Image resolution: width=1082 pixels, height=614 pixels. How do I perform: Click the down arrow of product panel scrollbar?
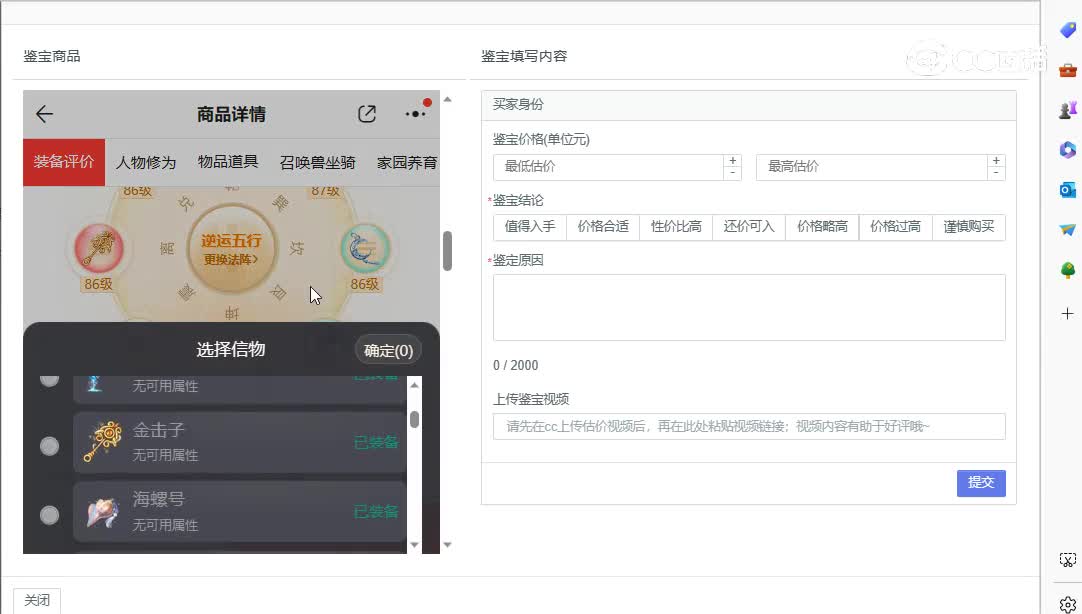click(x=447, y=545)
